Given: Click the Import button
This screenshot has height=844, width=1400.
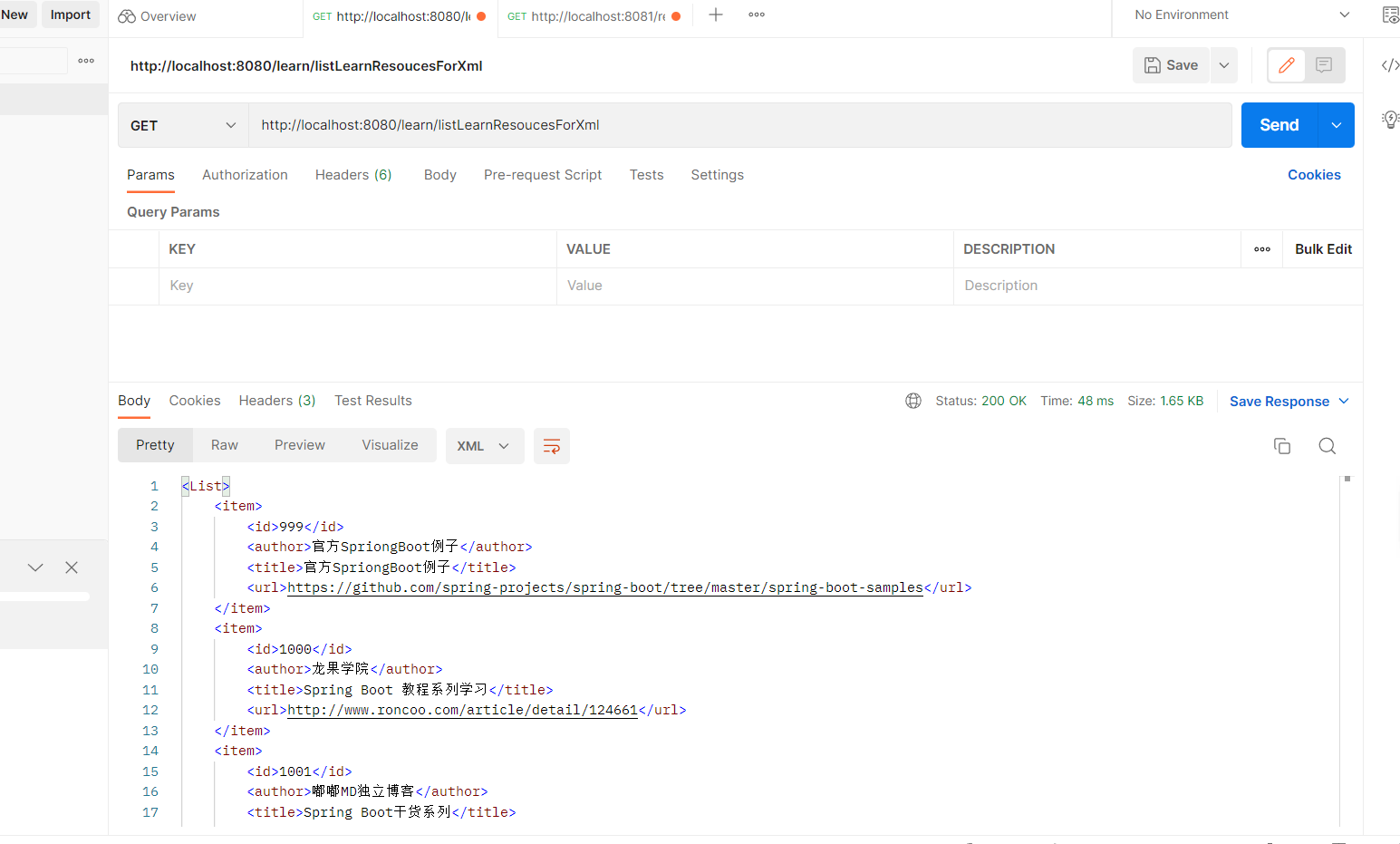Looking at the screenshot, I should tap(71, 15).
